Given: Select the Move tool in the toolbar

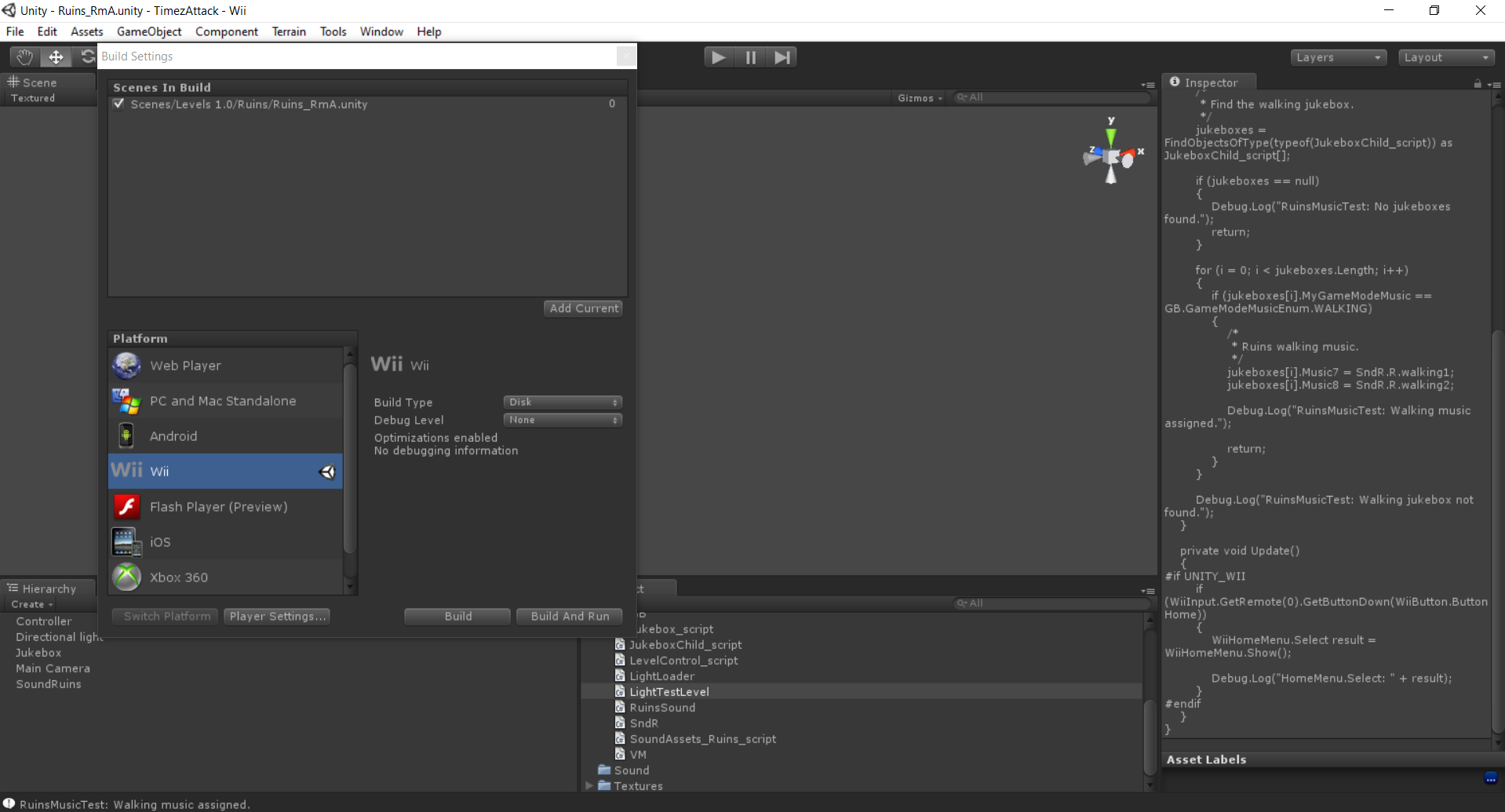Looking at the screenshot, I should pos(56,56).
